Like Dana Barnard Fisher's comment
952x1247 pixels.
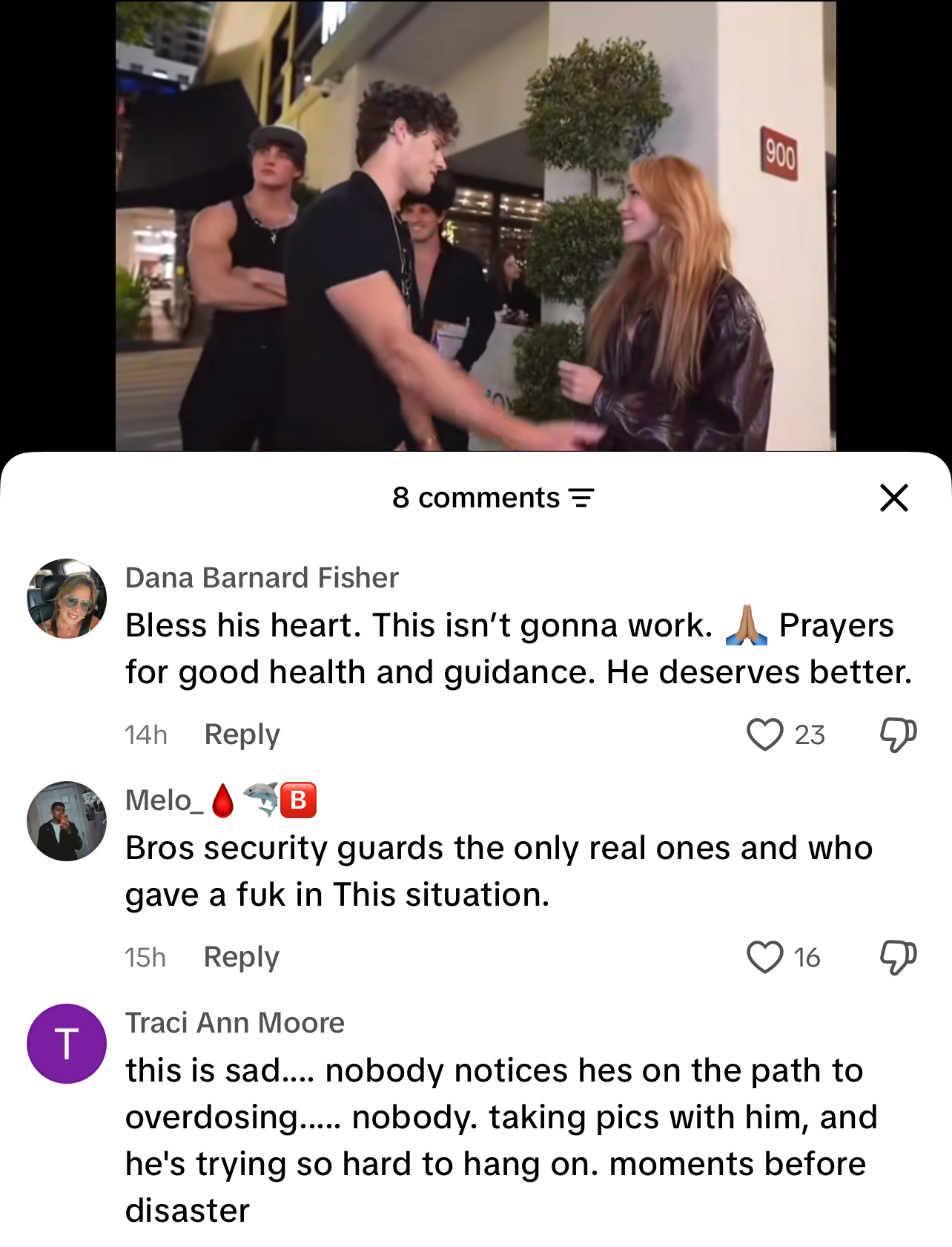764,734
